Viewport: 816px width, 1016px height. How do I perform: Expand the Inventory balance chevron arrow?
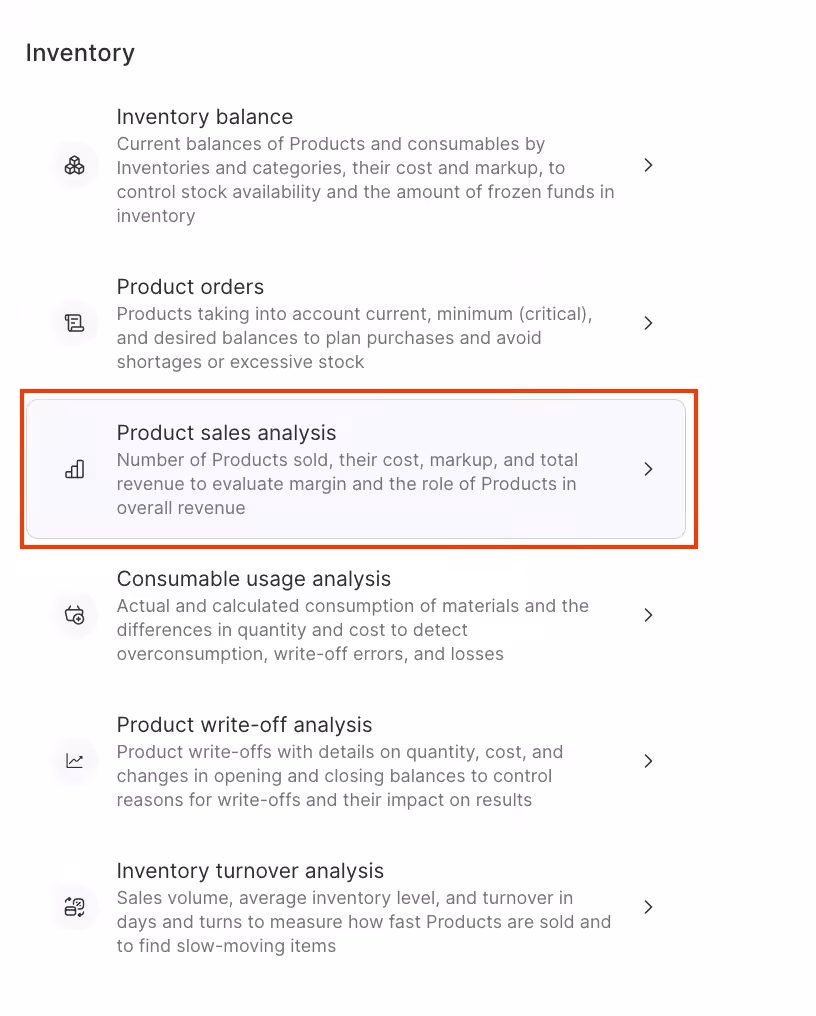(x=648, y=165)
